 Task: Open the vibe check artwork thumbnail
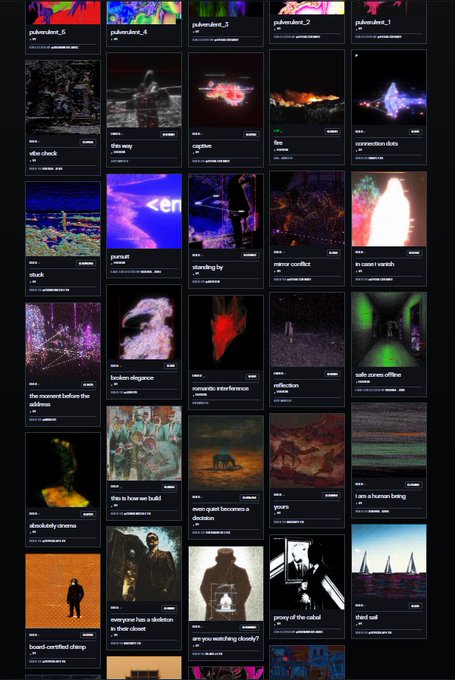[63, 98]
